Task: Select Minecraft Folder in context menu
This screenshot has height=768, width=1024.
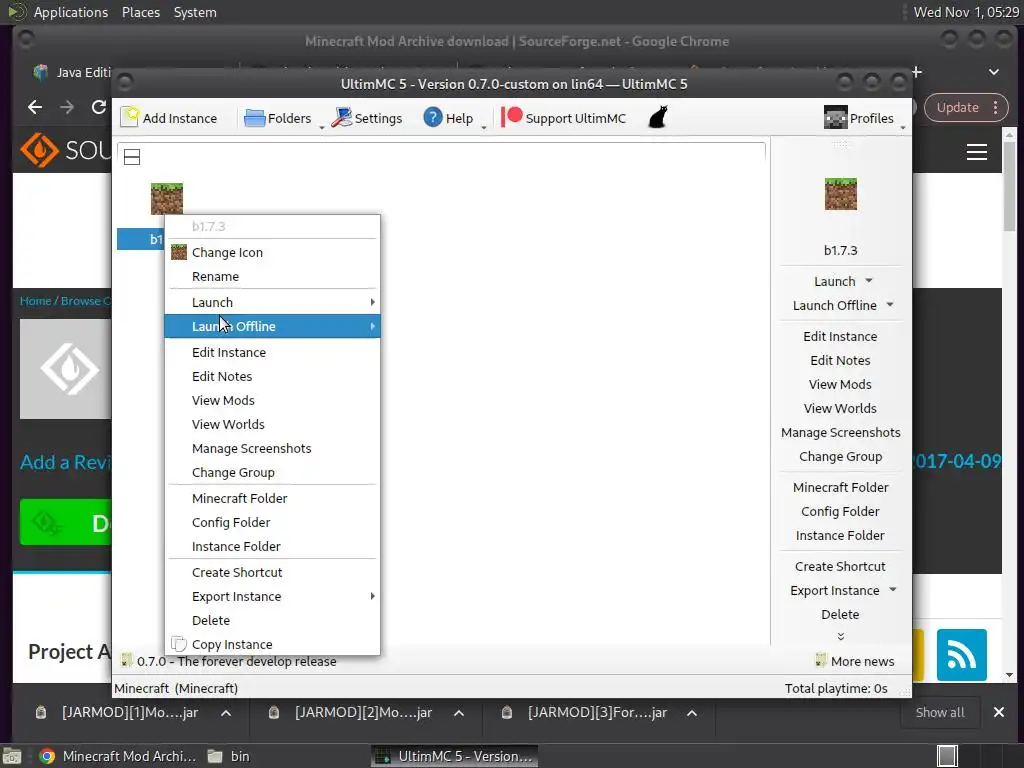Action: pos(272,498)
